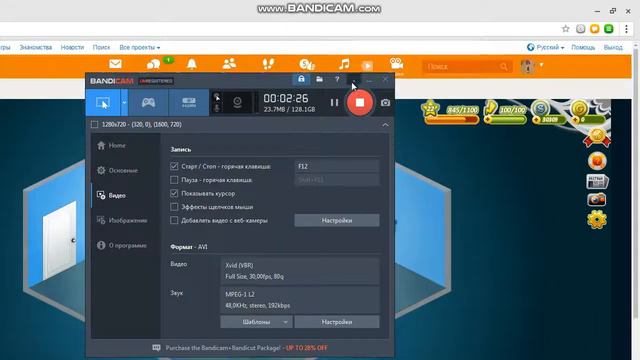Take a screenshot with camera icon
640x360 pixels.
[x=385, y=103]
